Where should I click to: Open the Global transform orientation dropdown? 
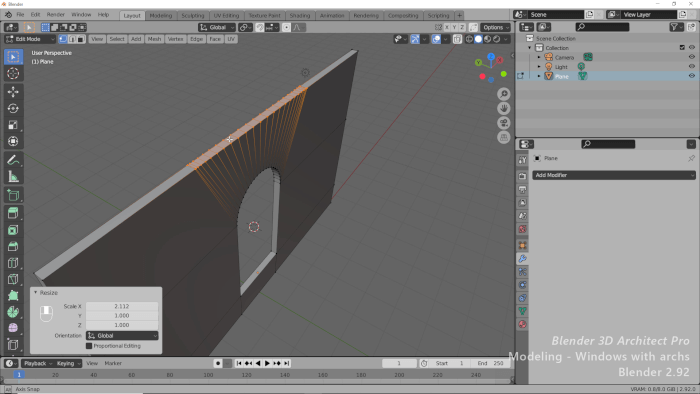coord(217,27)
